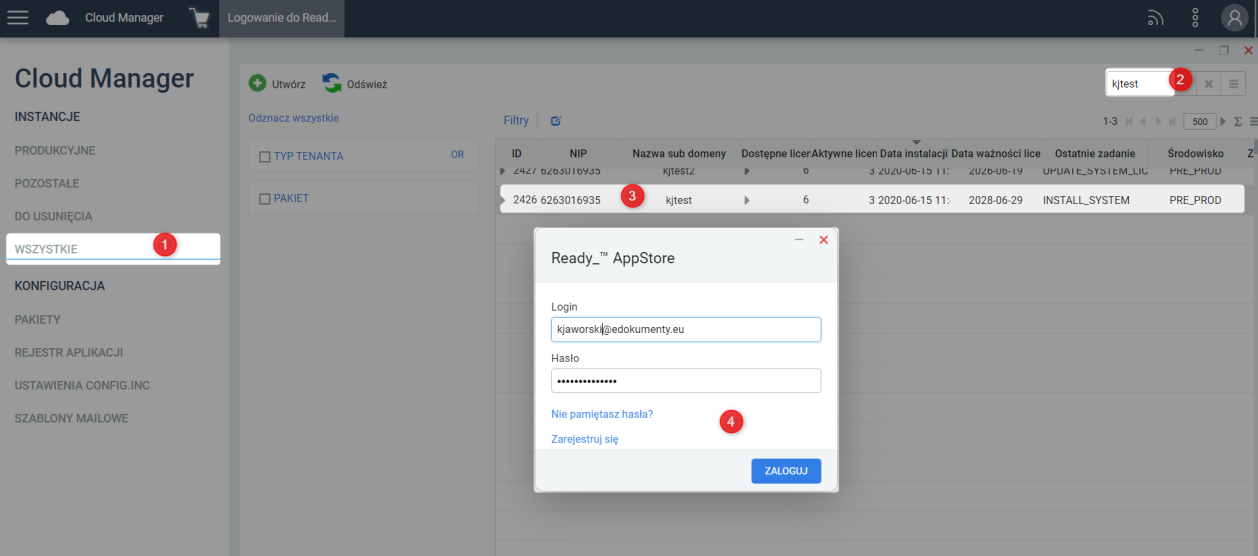Sort by Dostępne licencje column header
The height and width of the screenshot is (556, 1258).
tap(774, 154)
